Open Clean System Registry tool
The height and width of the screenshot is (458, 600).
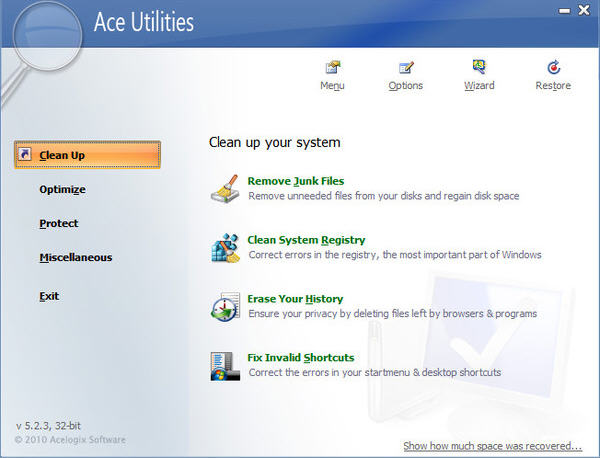tap(306, 240)
